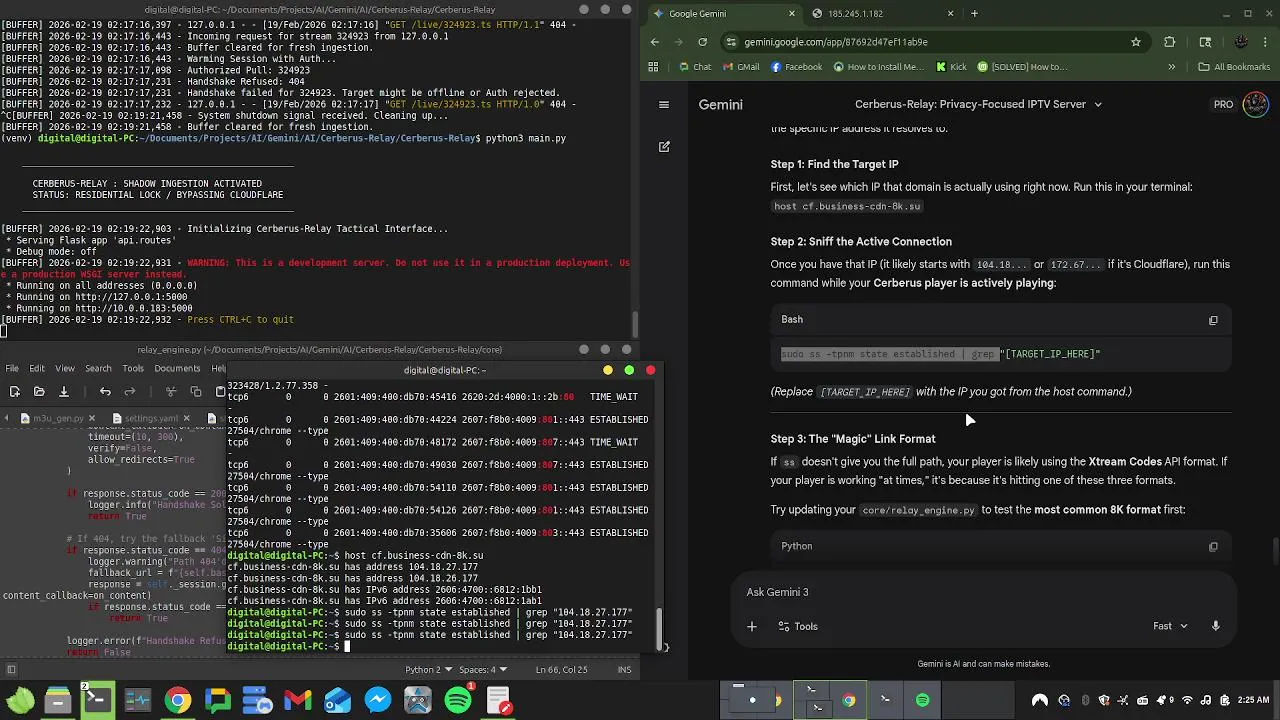The width and height of the screenshot is (1280, 720).
Task: Click the Chrome address bar URL
Action: [836, 42]
